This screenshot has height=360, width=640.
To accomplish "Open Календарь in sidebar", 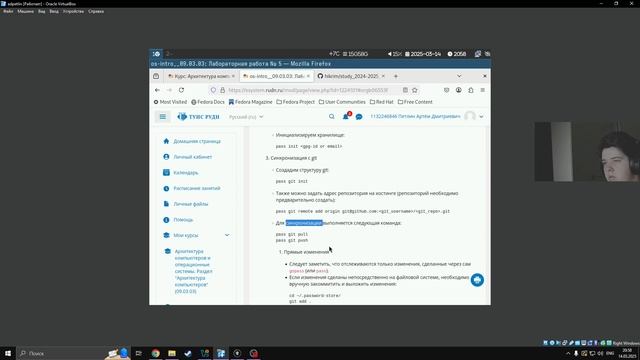I will click(x=186, y=173).
